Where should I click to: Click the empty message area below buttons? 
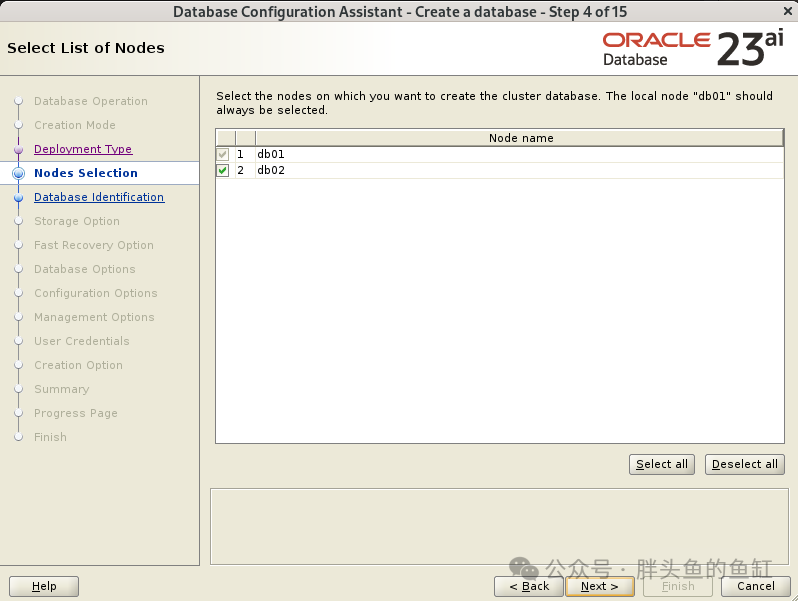click(x=499, y=527)
